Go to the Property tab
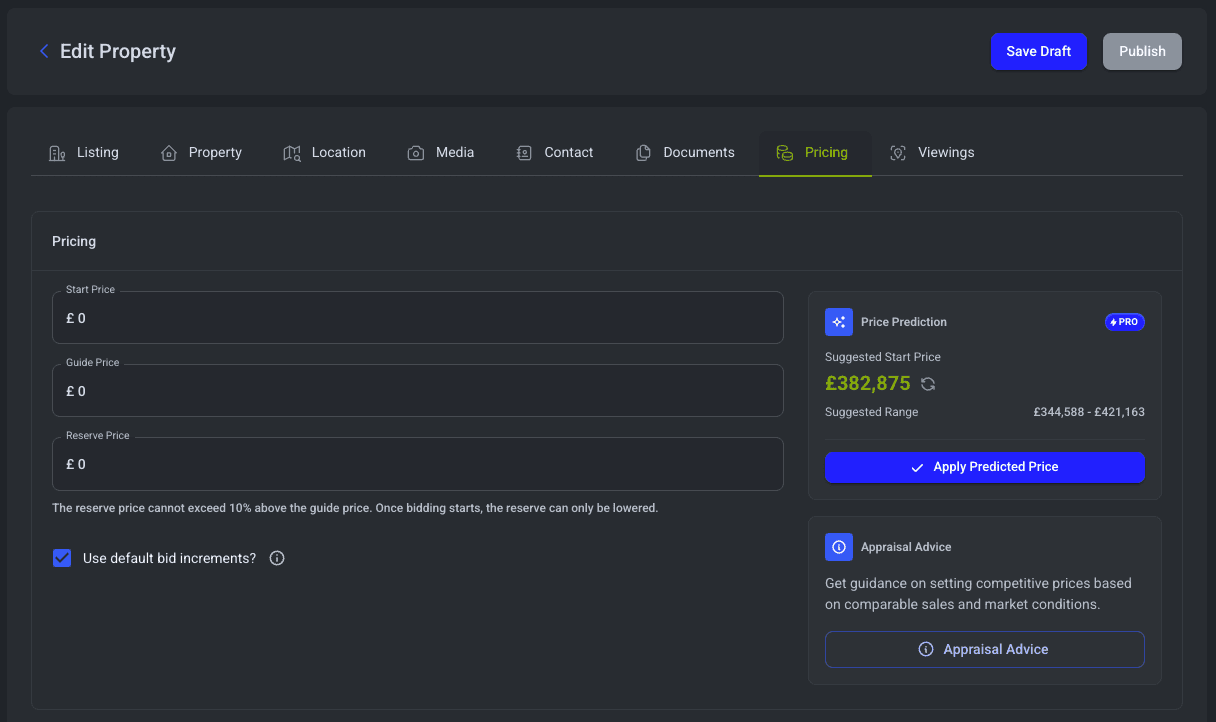This screenshot has height=722, width=1216. pos(201,153)
